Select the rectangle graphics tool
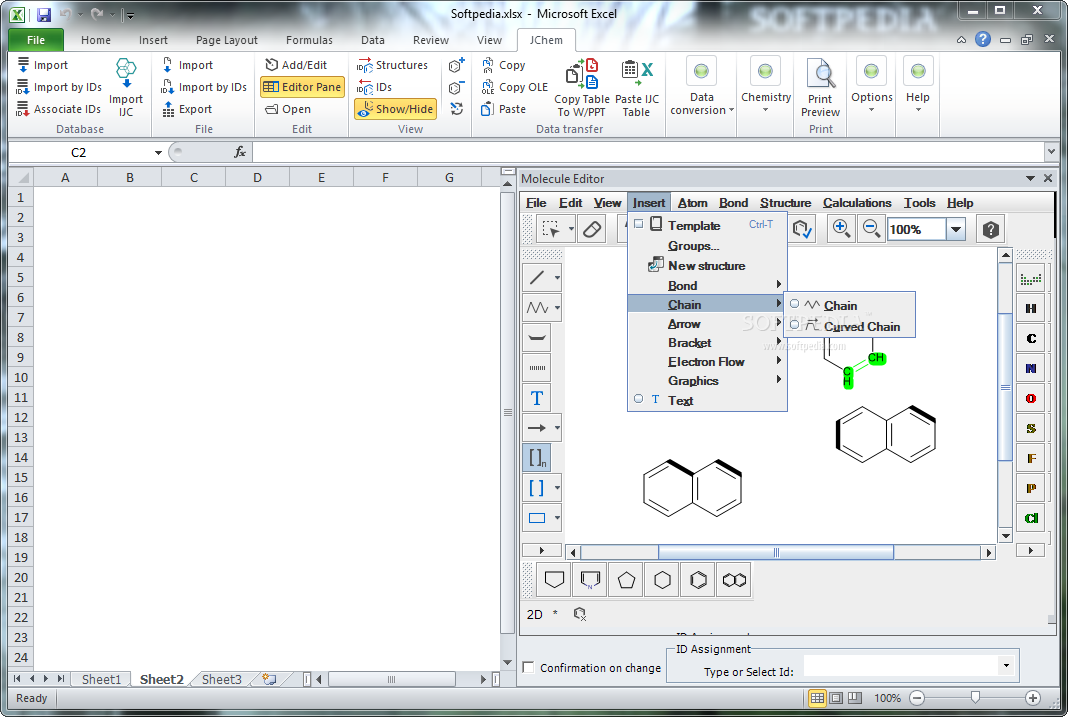The image size is (1068, 717). 537,517
